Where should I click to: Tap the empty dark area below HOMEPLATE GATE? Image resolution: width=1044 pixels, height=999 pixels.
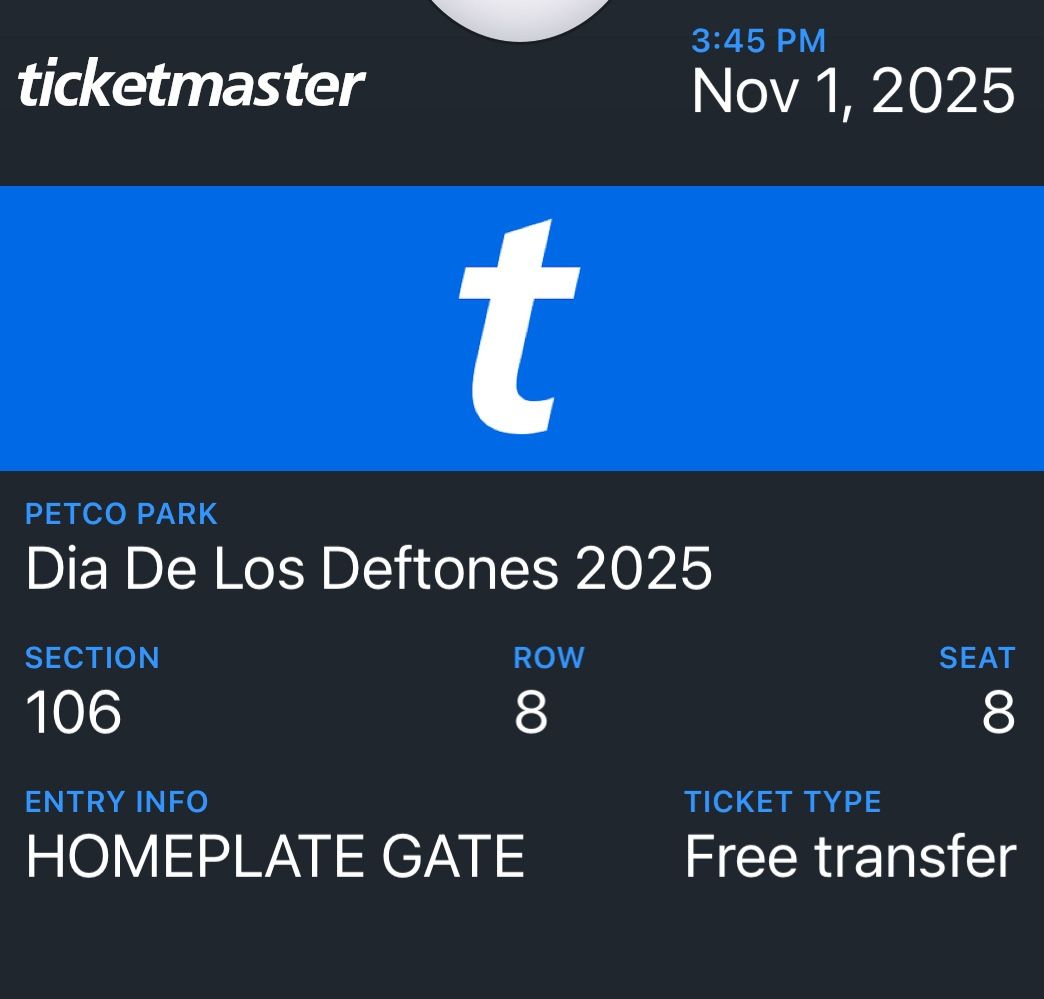click(275, 945)
